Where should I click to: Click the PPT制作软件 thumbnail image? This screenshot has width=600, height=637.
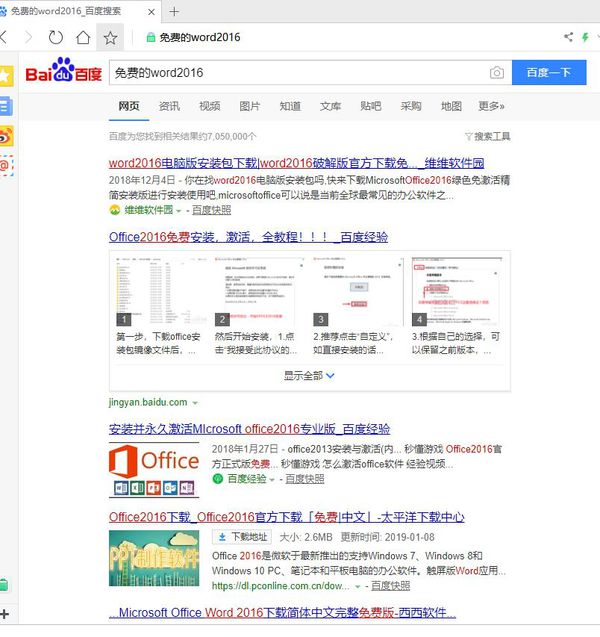(154, 558)
